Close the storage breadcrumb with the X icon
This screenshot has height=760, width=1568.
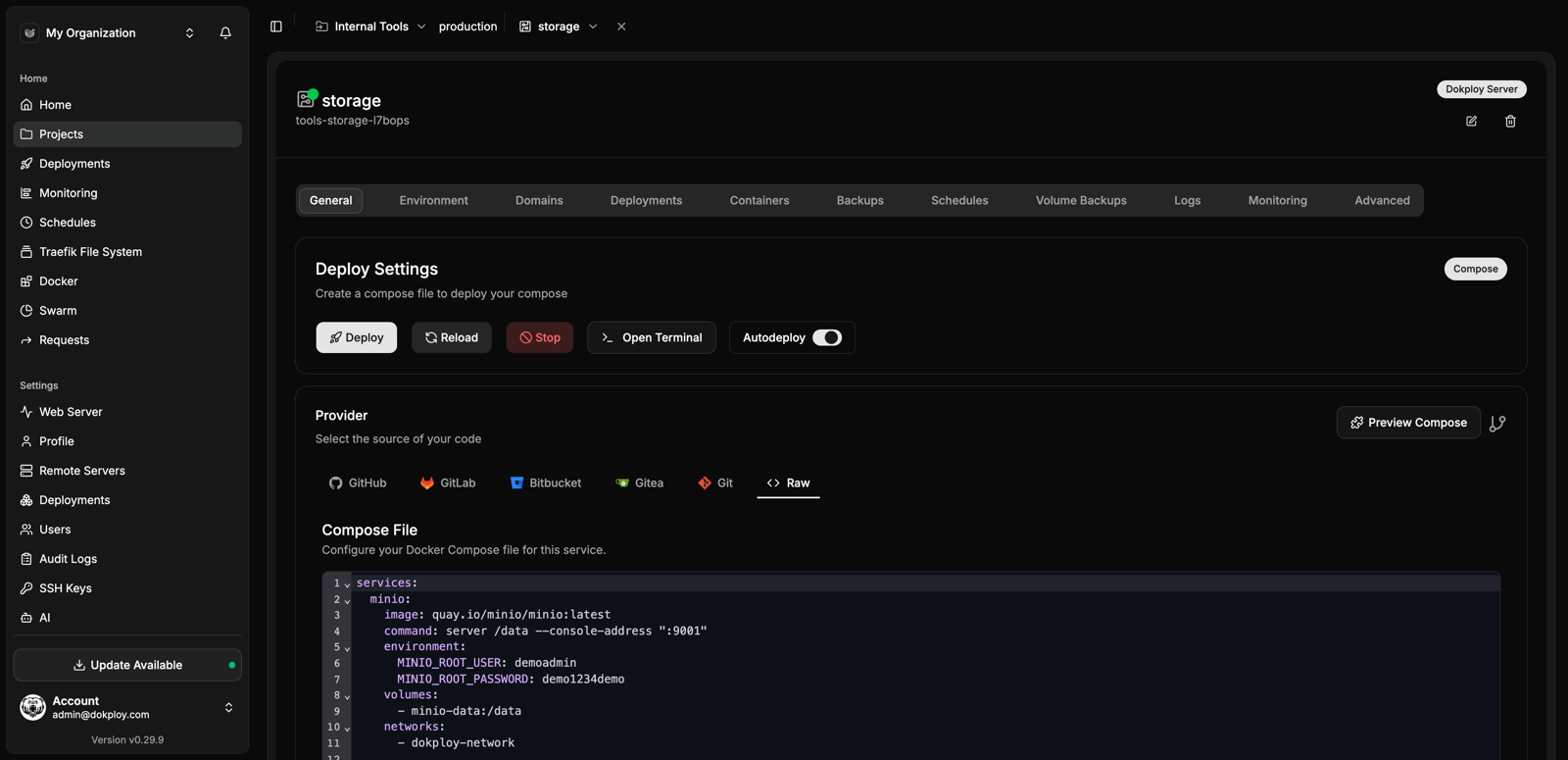(621, 26)
